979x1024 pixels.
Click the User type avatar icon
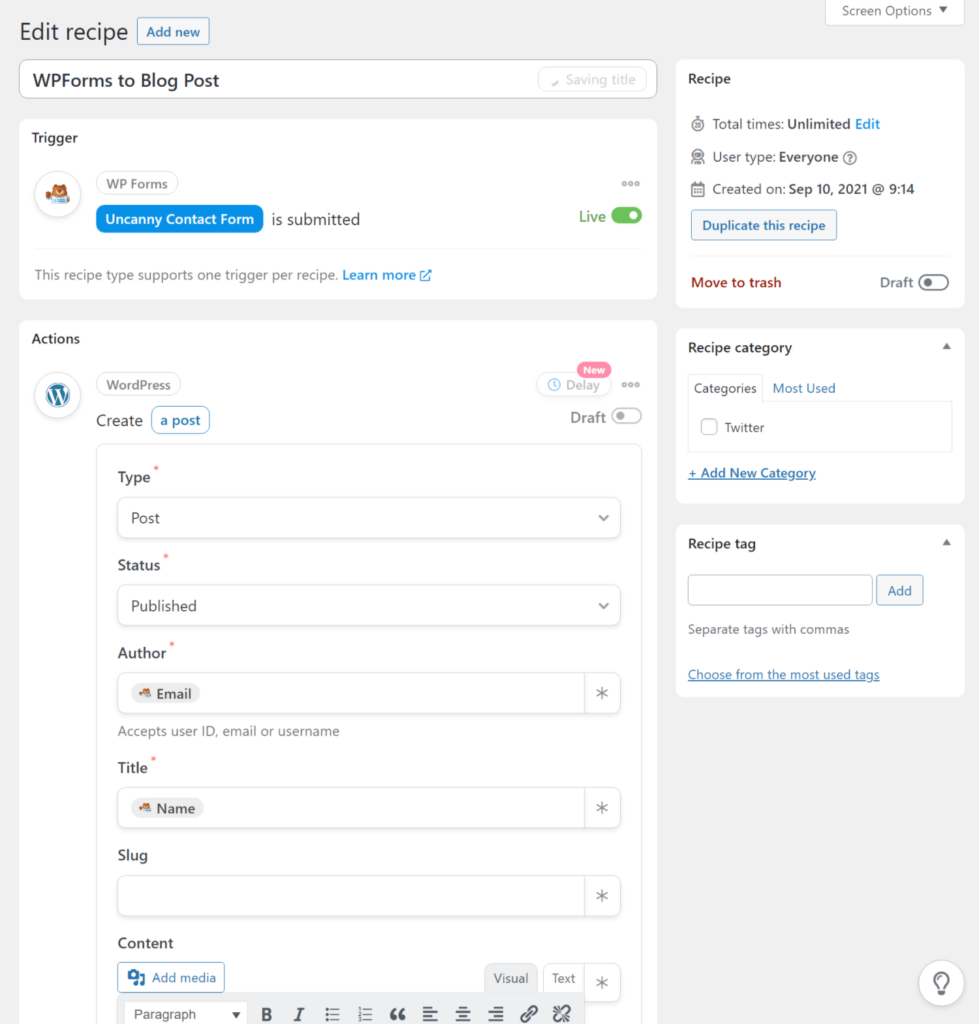698,157
